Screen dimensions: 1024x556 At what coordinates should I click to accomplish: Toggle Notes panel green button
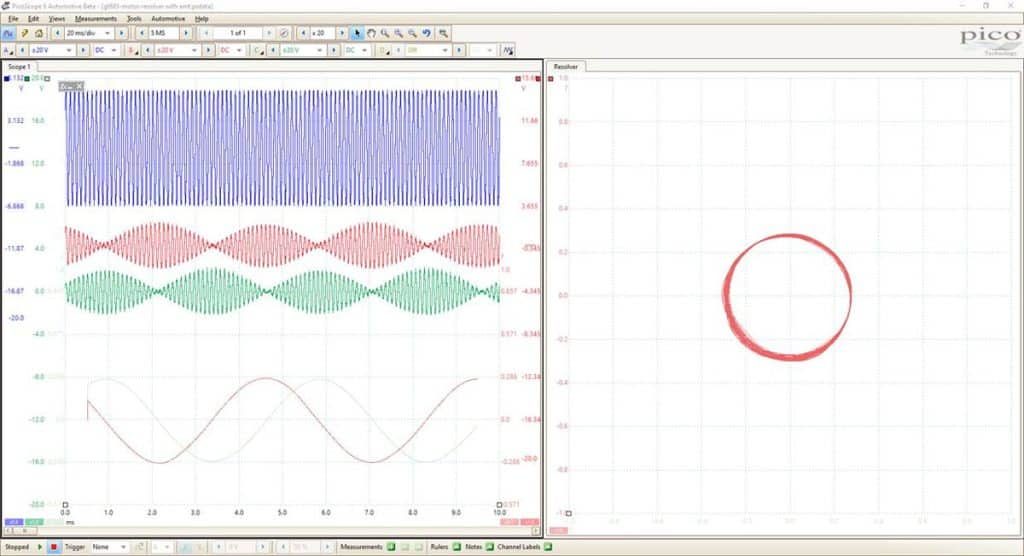point(489,547)
